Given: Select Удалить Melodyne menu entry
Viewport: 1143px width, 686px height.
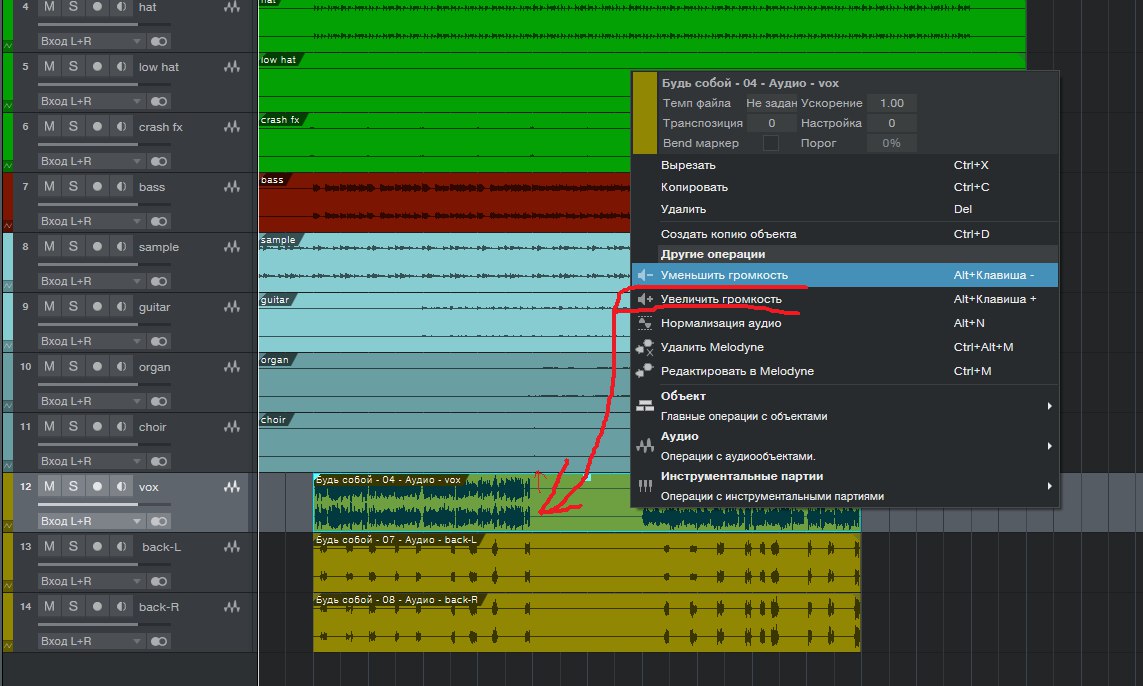Looking at the screenshot, I should click(x=845, y=347).
